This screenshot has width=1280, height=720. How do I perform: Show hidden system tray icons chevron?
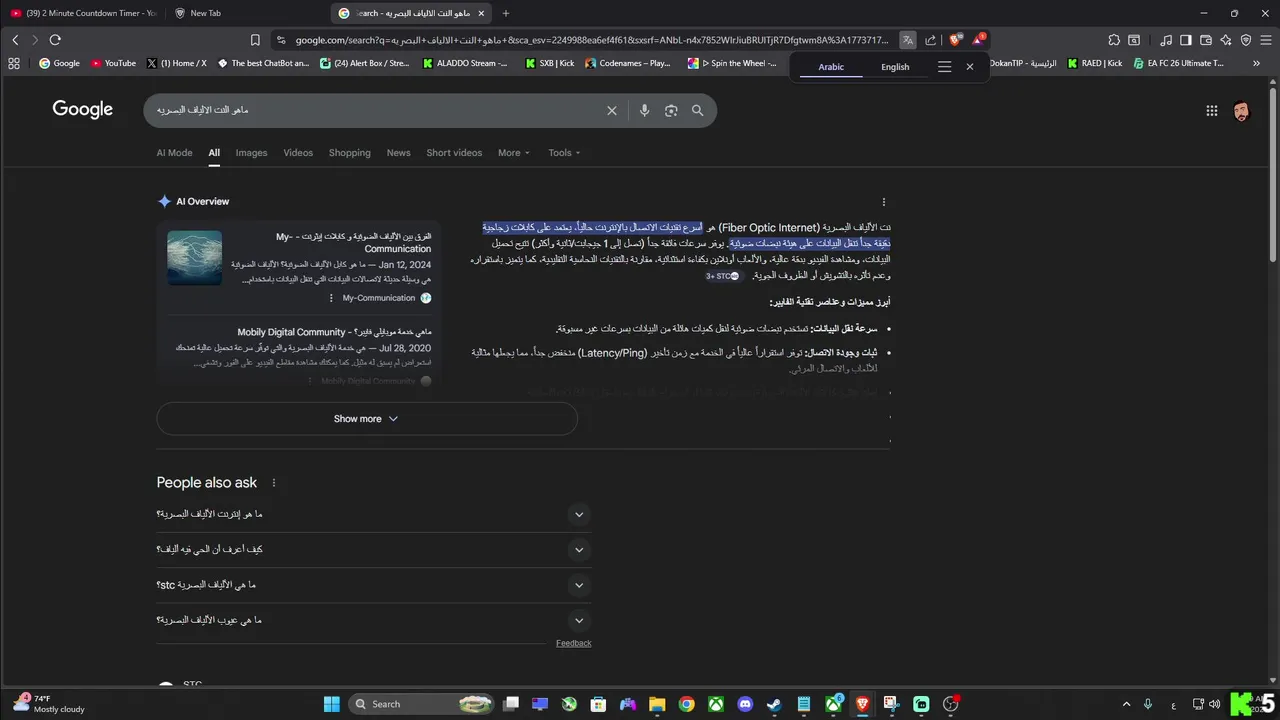click(x=1126, y=704)
